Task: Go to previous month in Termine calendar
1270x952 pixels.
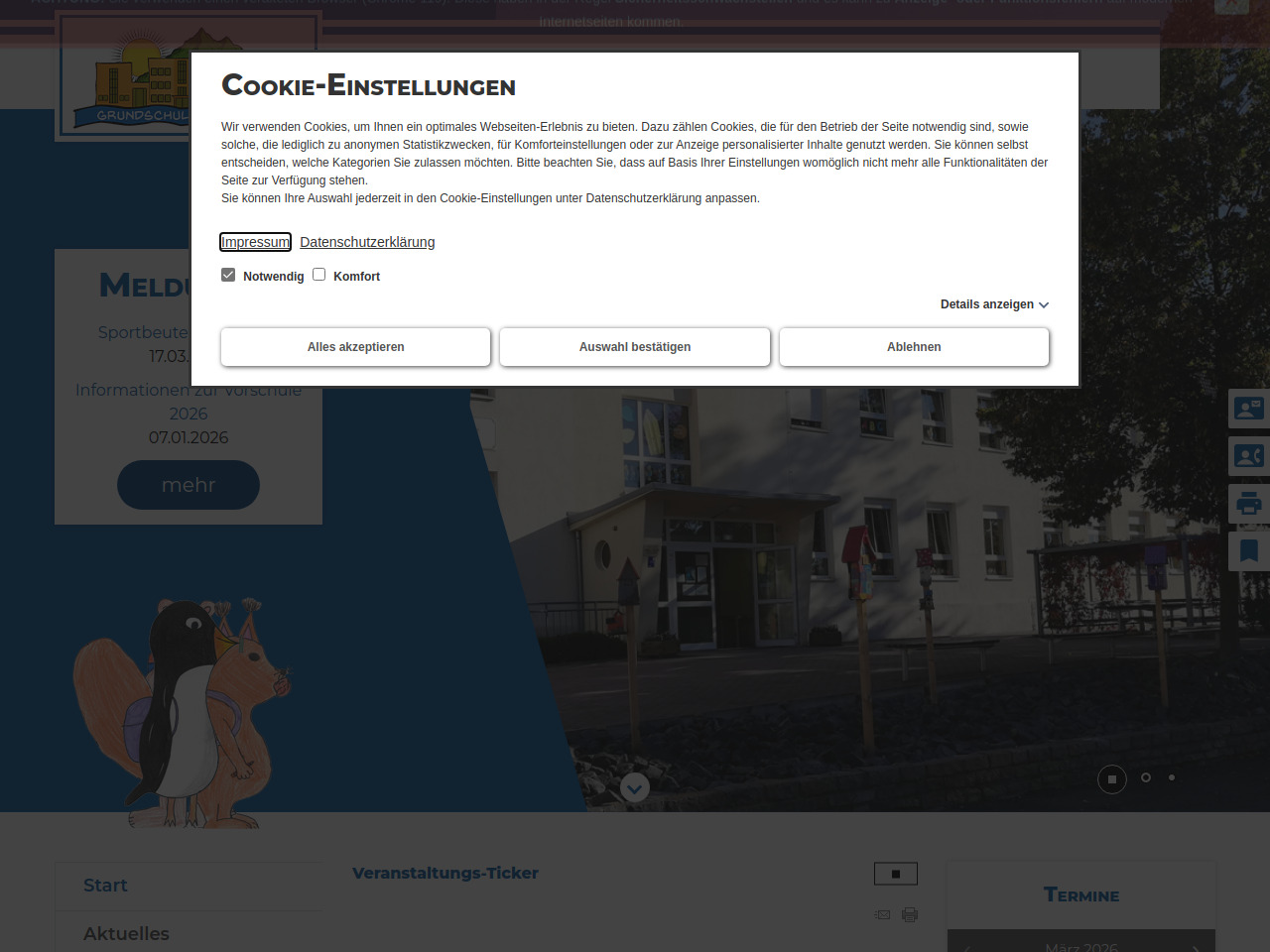Action: click(x=967, y=947)
